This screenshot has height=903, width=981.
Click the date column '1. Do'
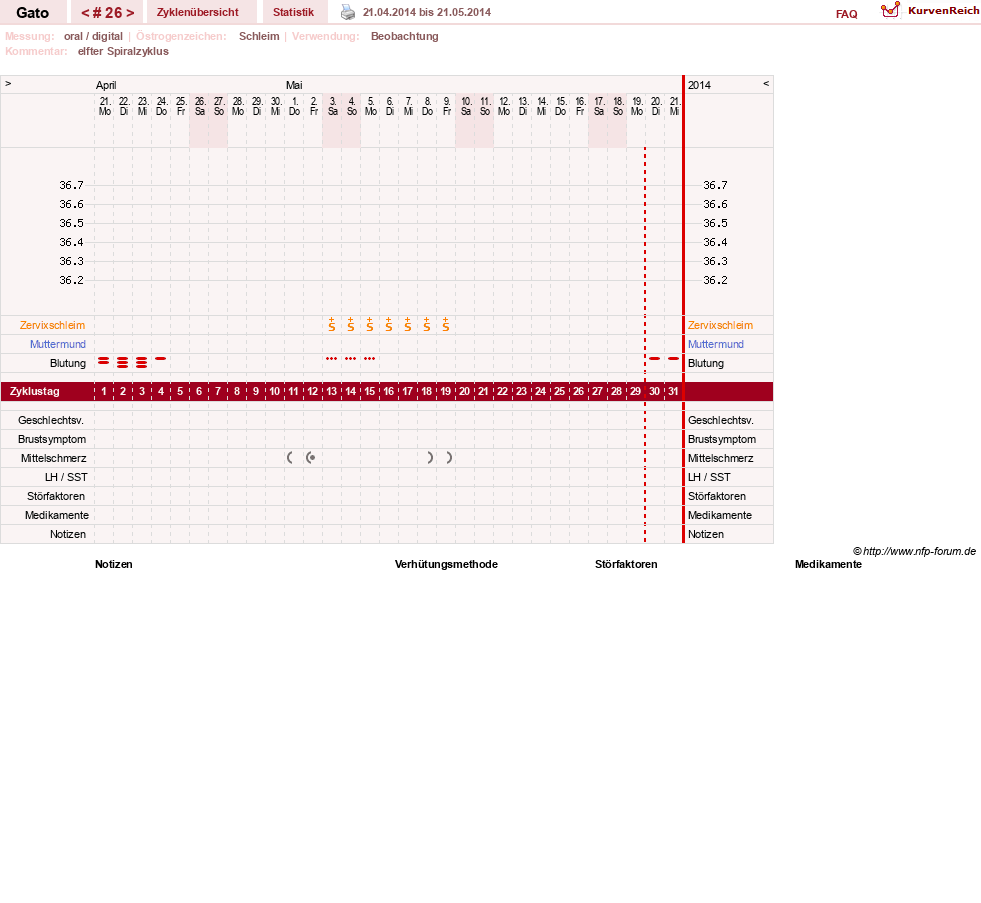pyautogui.click(x=294, y=106)
